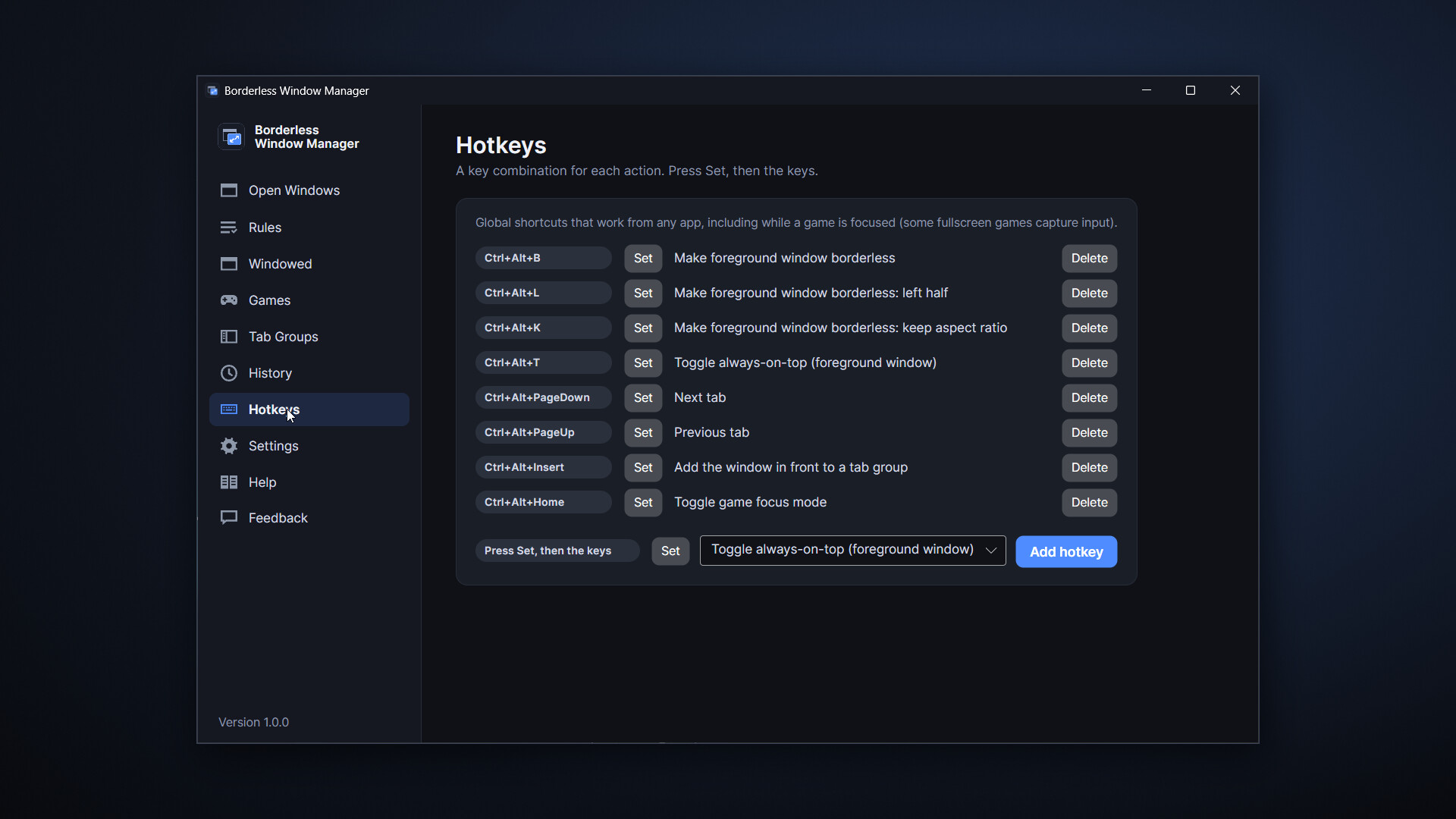The height and width of the screenshot is (819, 1456).
Task: Click the Press Set, then the keys field
Action: click(557, 551)
